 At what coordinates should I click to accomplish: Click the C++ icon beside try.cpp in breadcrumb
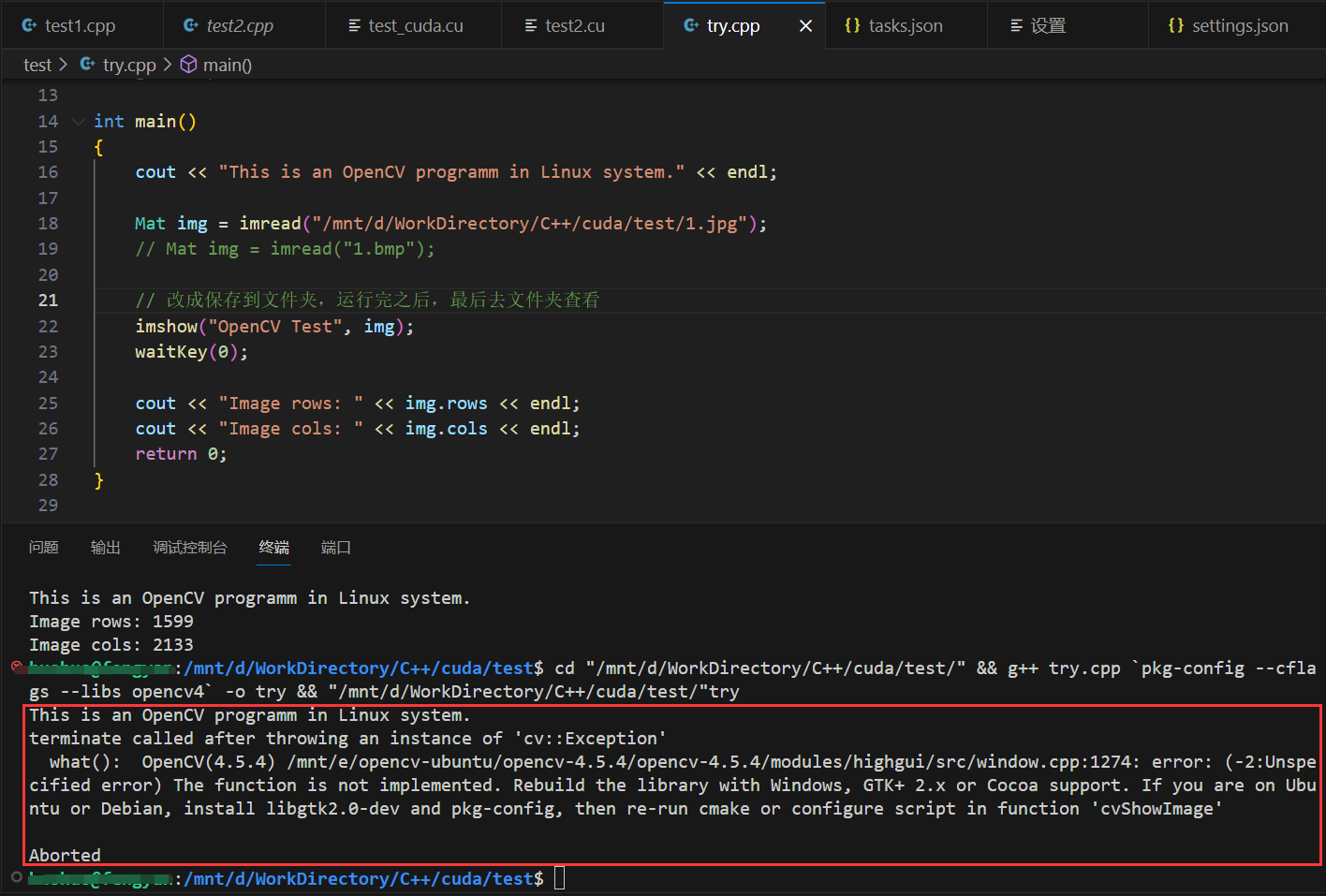tap(86, 64)
